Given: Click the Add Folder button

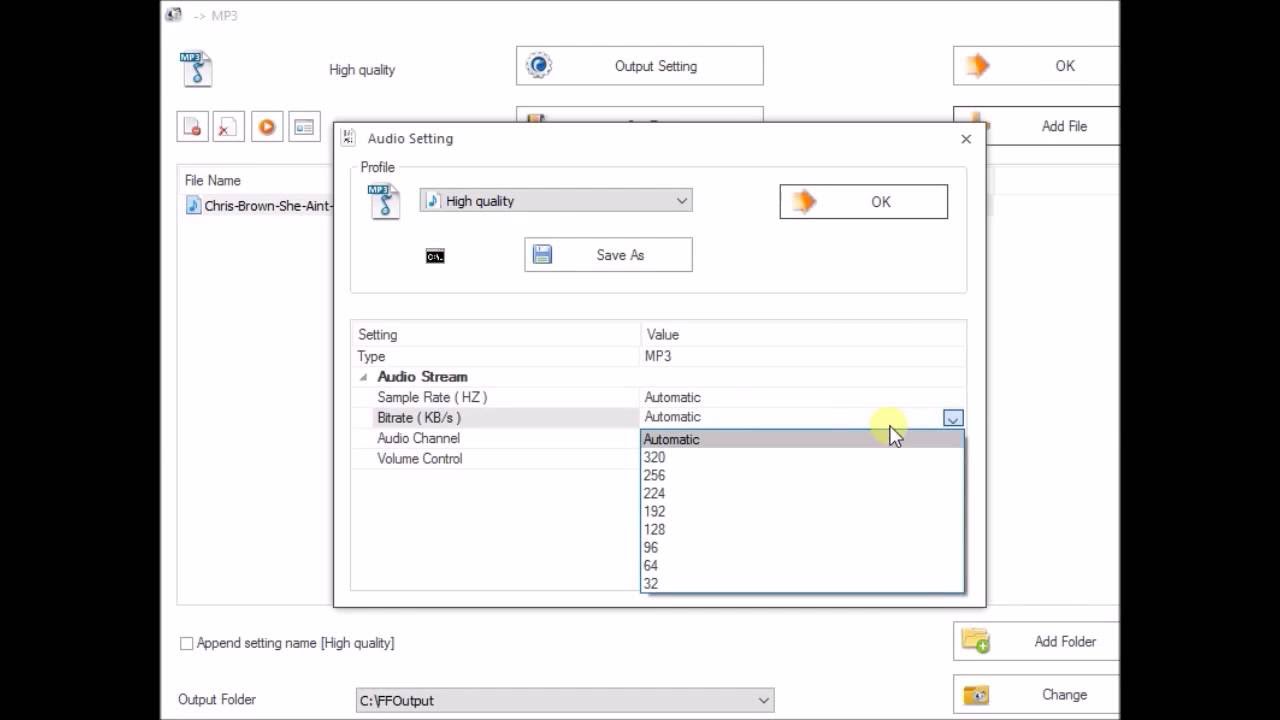Looking at the screenshot, I should click(x=1036, y=641).
